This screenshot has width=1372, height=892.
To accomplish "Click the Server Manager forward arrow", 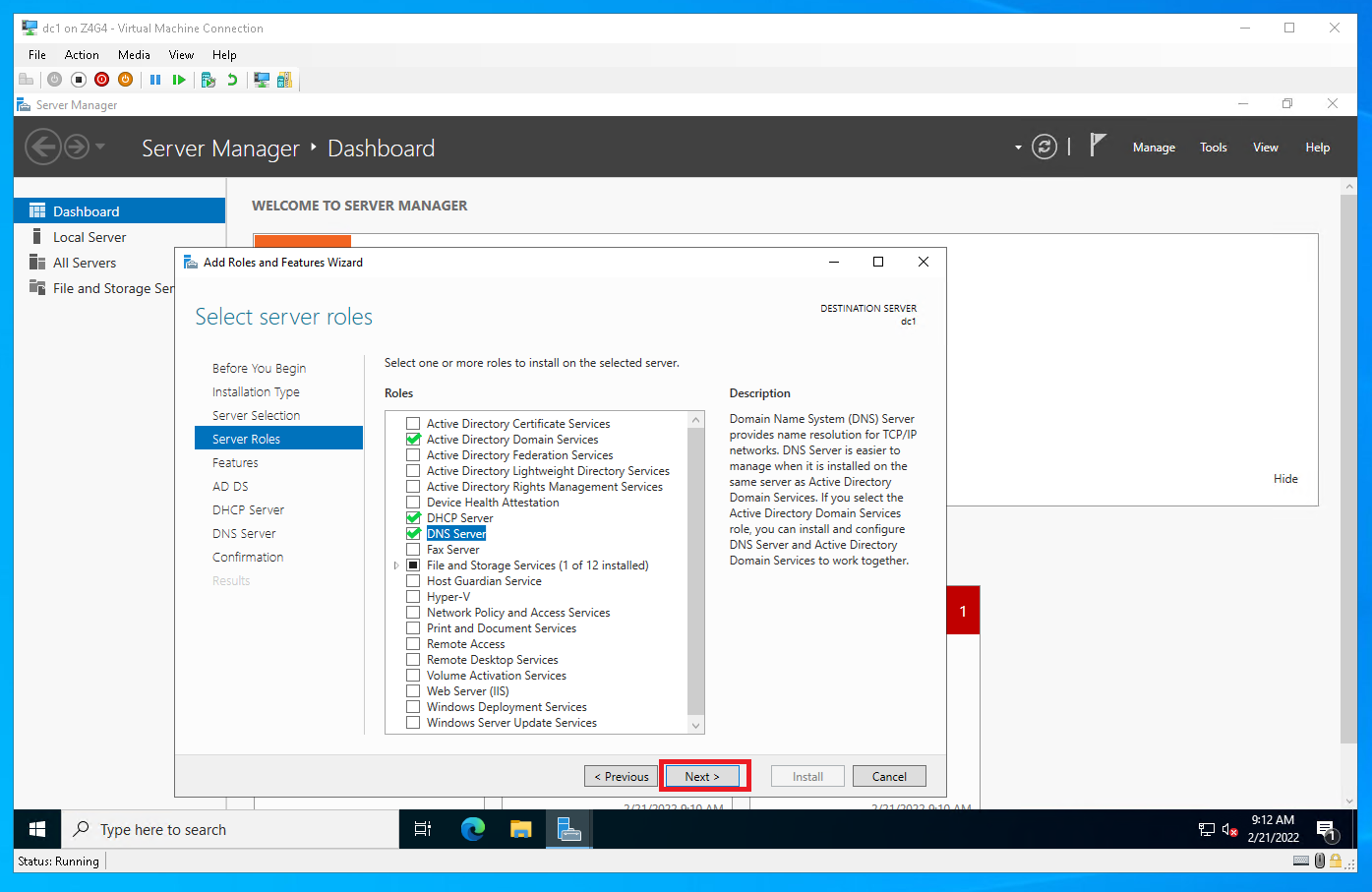I will coord(77,148).
